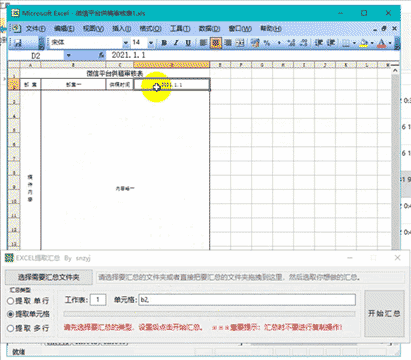
Task: Click the Borders icon
Action: click(x=347, y=43)
